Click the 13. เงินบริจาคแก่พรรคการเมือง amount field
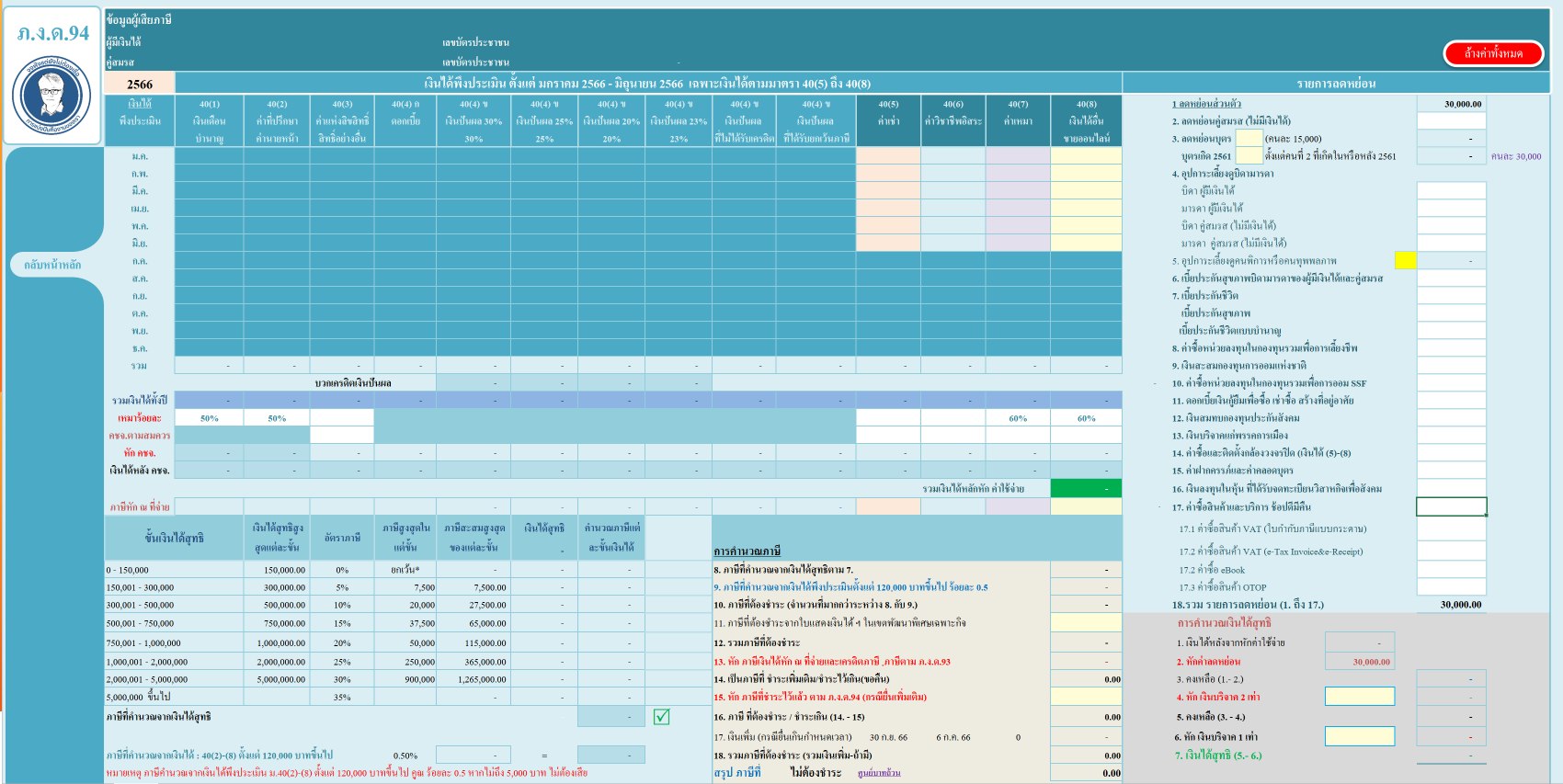This screenshot has height=784, width=1563. [x=1451, y=436]
